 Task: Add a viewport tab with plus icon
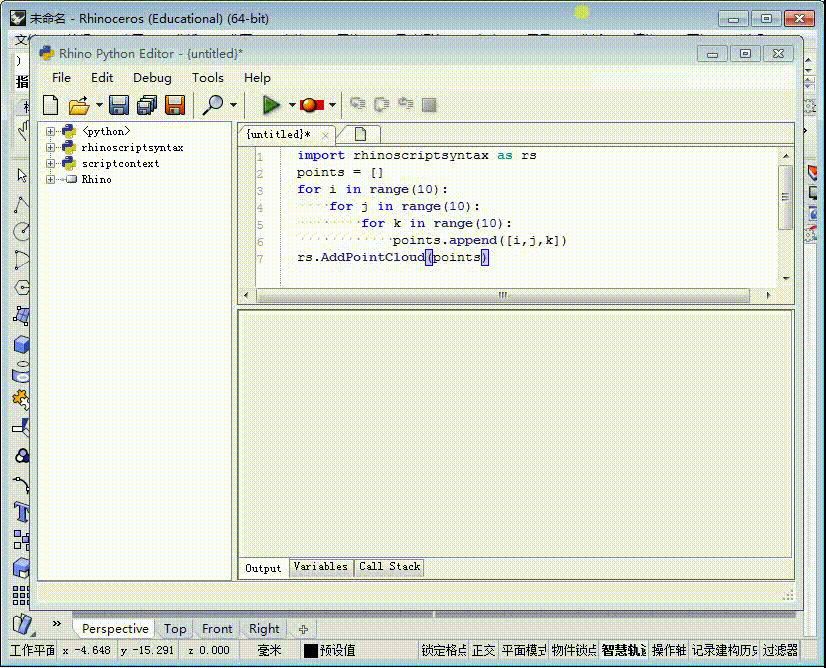tap(303, 629)
